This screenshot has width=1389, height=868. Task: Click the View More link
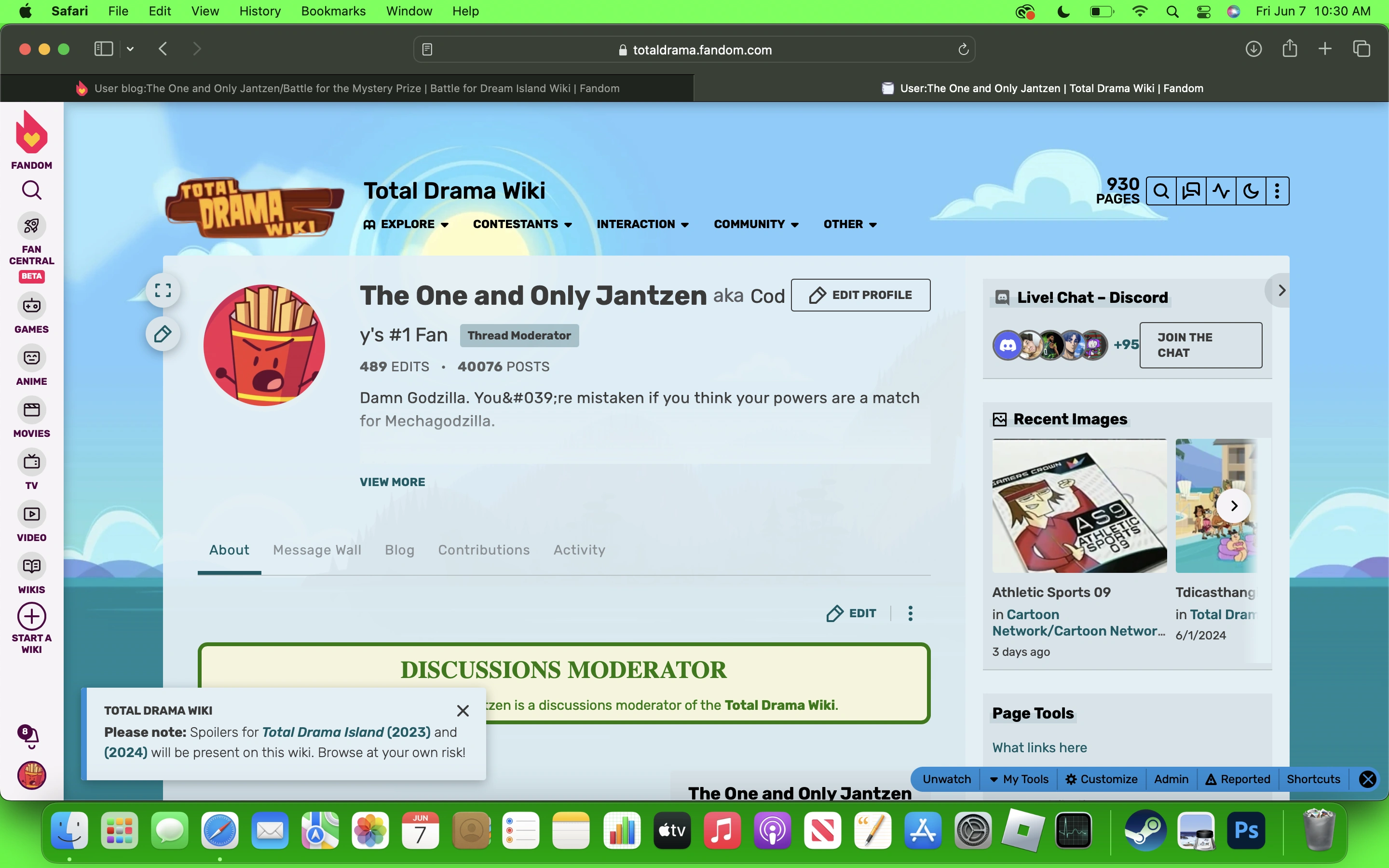[x=393, y=482]
